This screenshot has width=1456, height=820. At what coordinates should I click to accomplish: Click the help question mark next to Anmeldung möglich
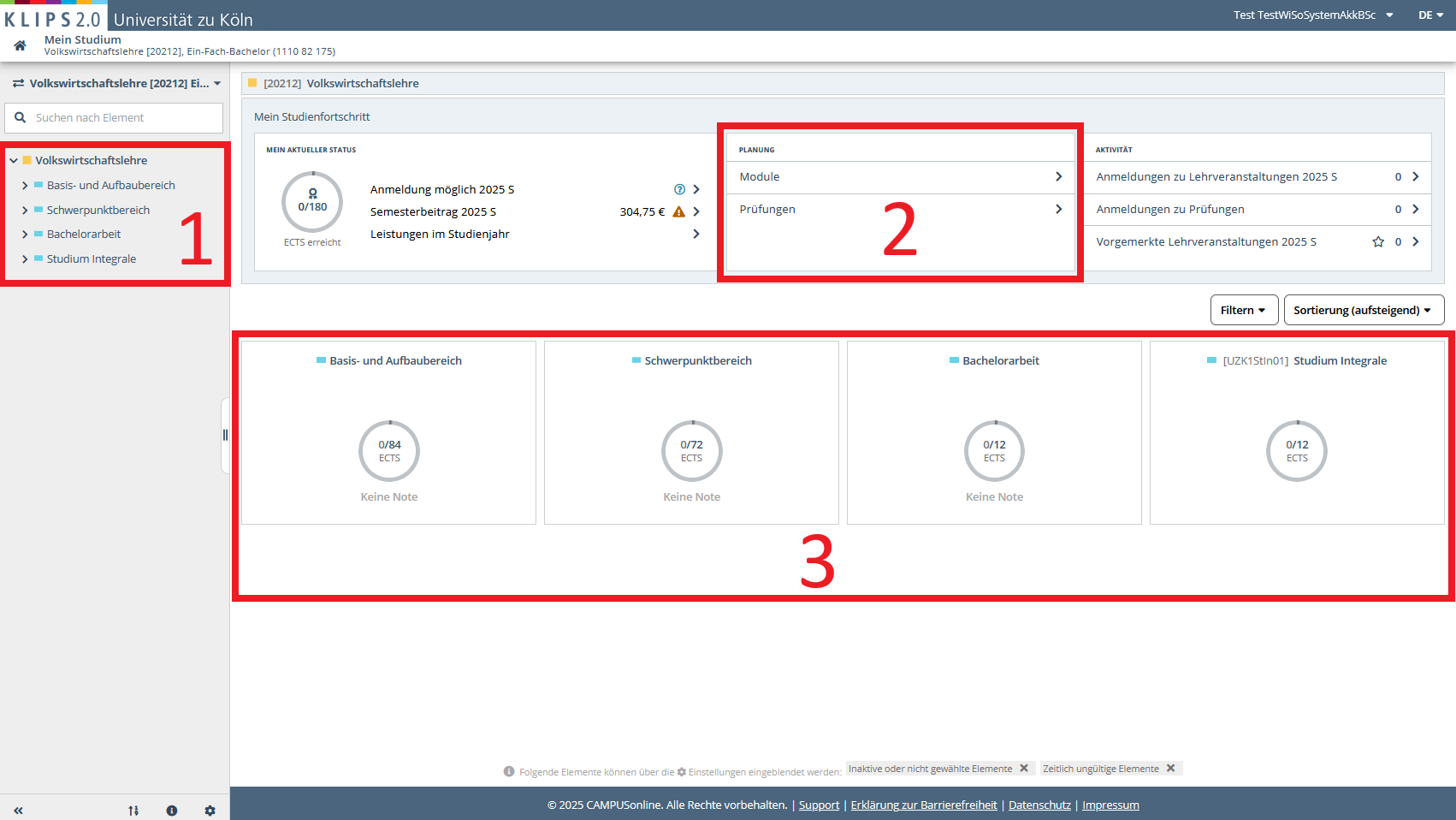(x=679, y=189)
